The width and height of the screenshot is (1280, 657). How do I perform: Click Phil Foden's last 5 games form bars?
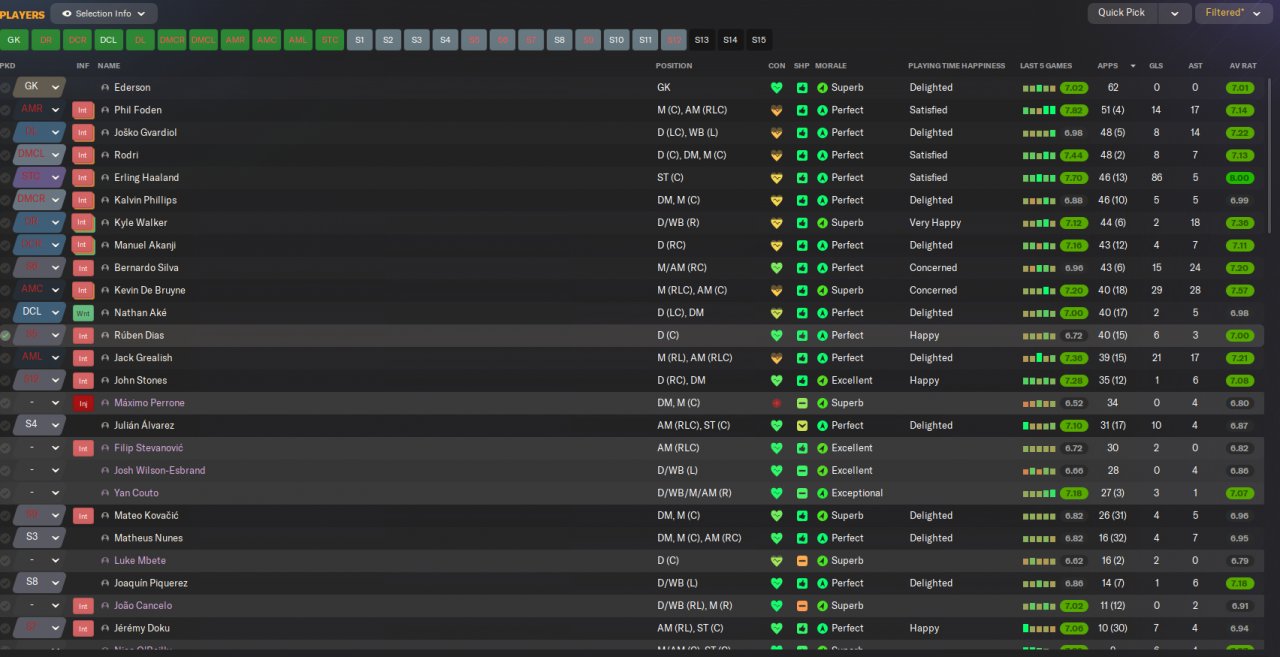[1038, 110]
